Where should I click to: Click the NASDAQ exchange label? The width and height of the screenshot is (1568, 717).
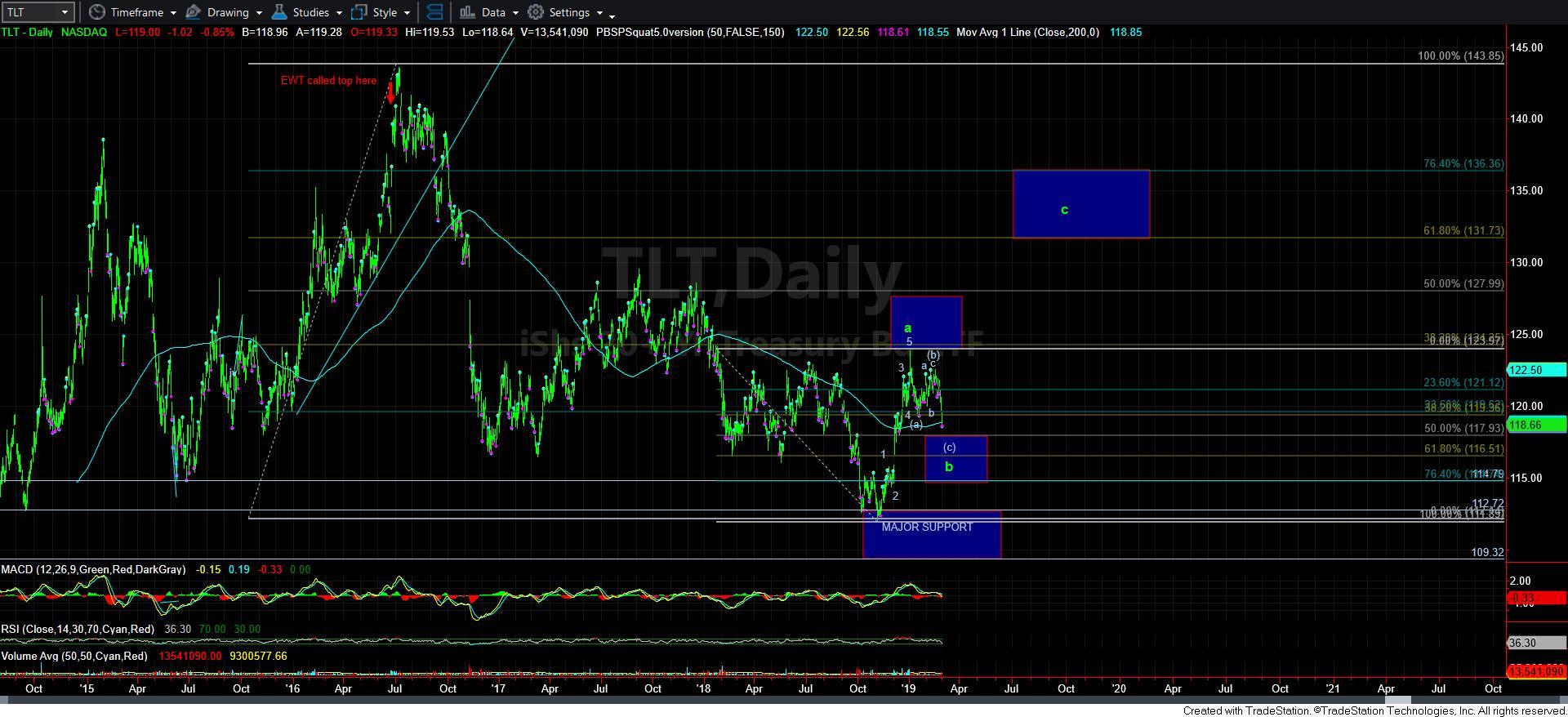(84, 32)
